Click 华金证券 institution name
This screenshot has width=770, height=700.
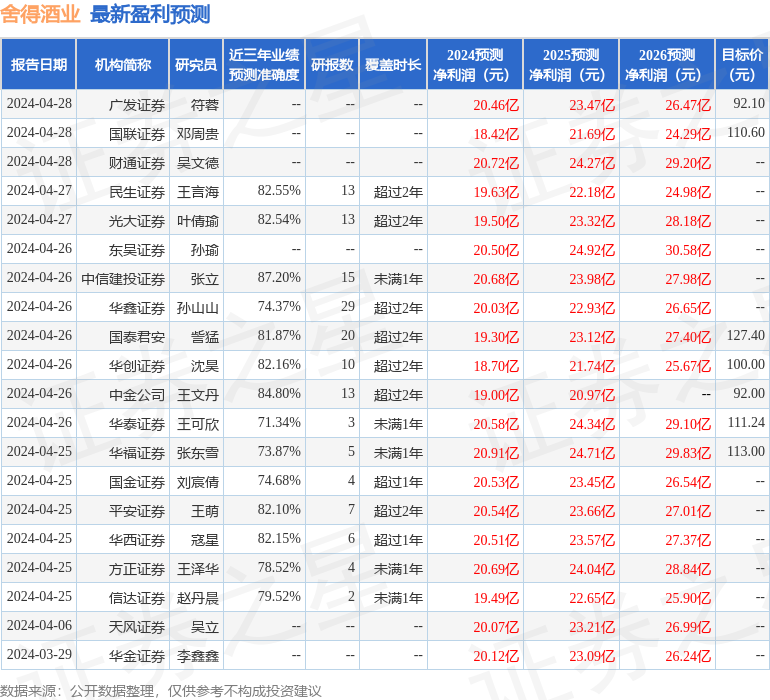click(137, 656)
